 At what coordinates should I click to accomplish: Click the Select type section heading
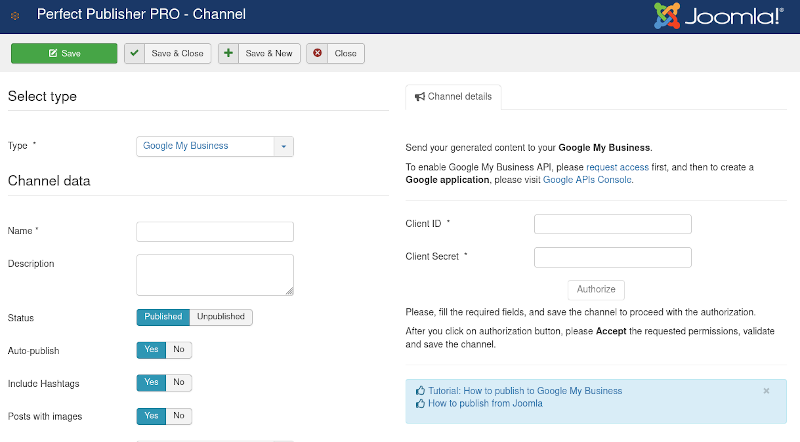point(42,96)
